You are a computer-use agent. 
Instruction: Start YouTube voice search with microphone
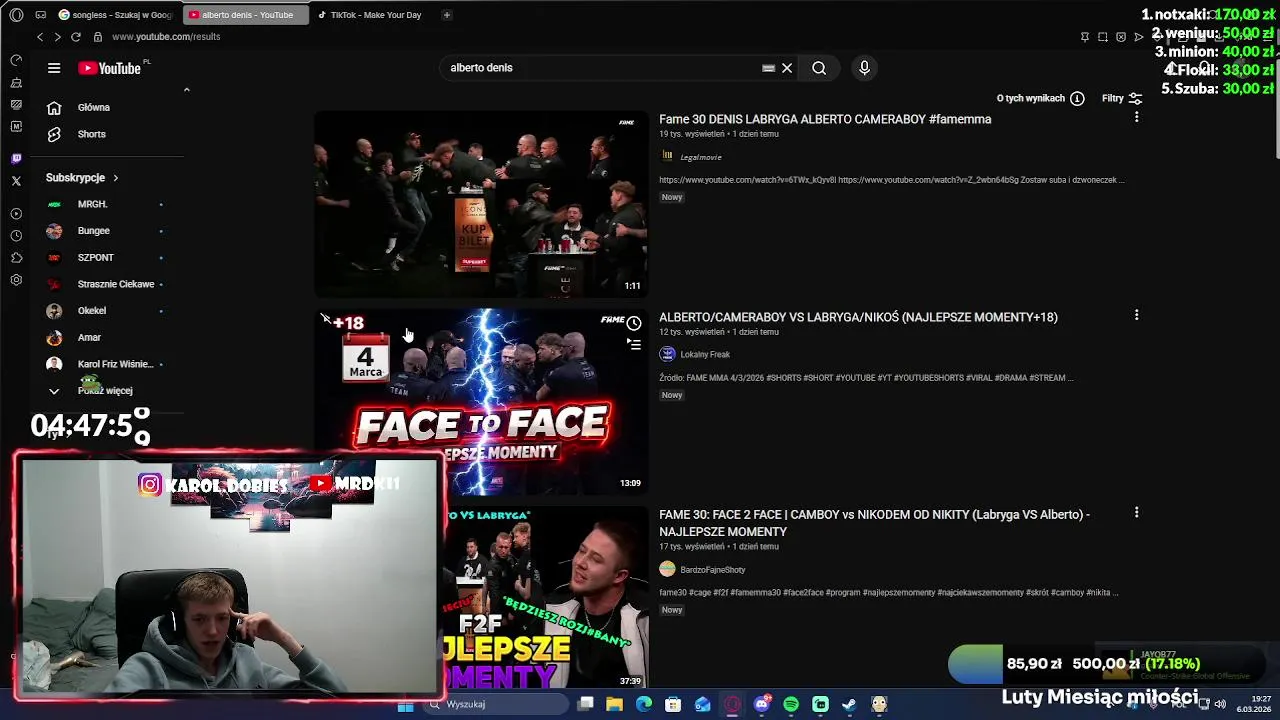coord(865,68)
